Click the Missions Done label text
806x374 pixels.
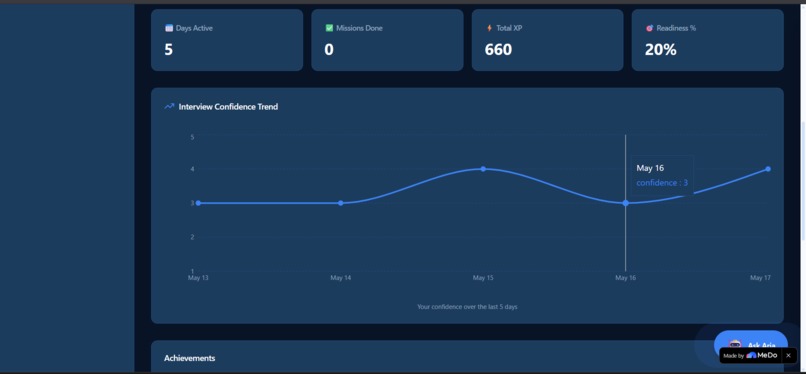pos(359,28)
